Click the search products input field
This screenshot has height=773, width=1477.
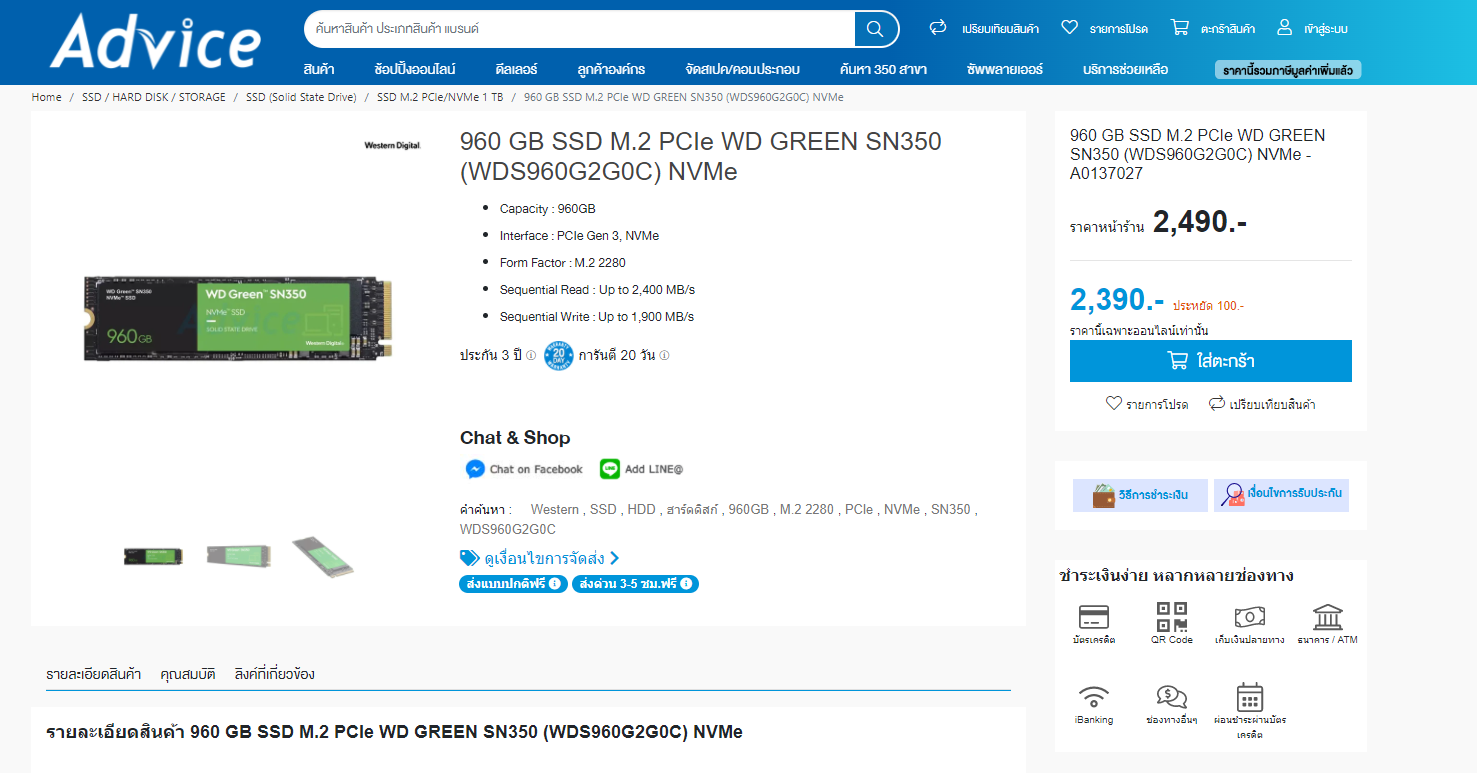(580, 29)
